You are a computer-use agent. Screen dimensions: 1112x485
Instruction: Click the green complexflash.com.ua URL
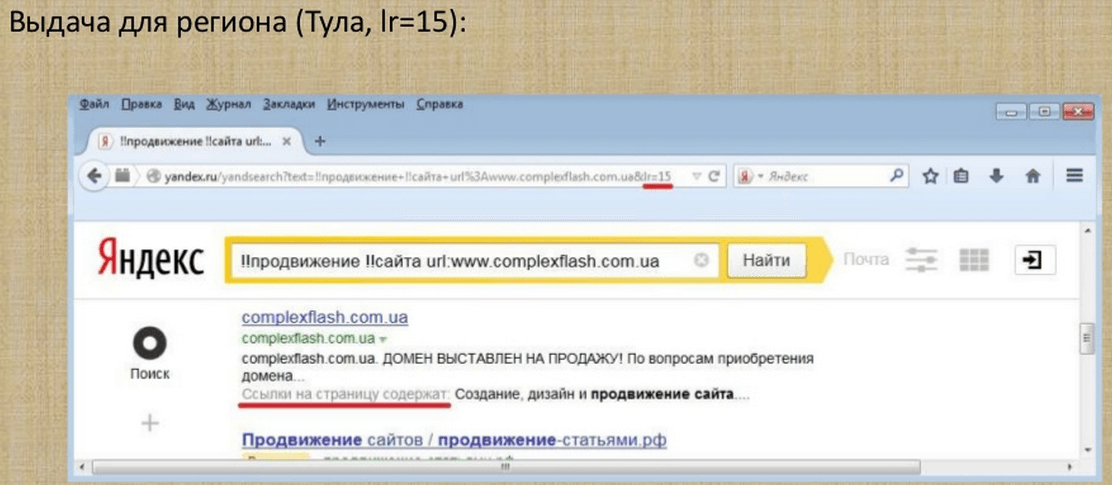tap(308, 338)
